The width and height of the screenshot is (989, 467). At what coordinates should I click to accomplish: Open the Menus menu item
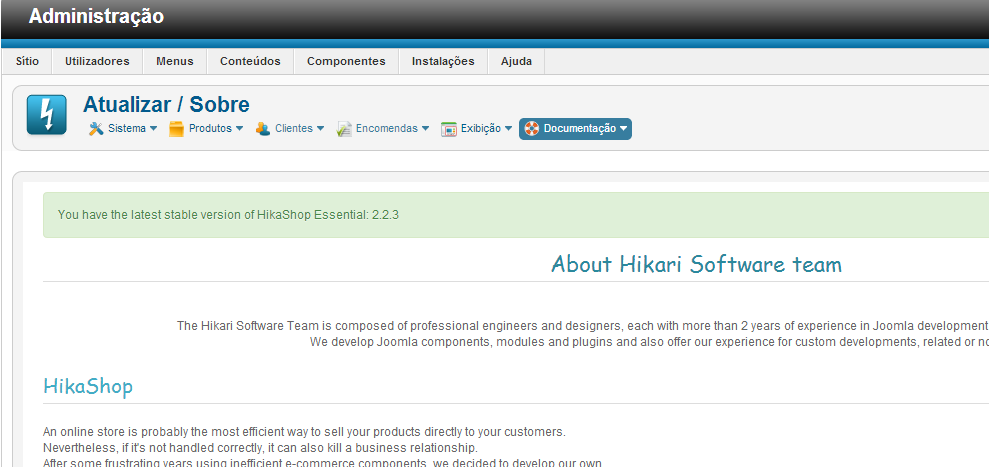tap(175, 61)
